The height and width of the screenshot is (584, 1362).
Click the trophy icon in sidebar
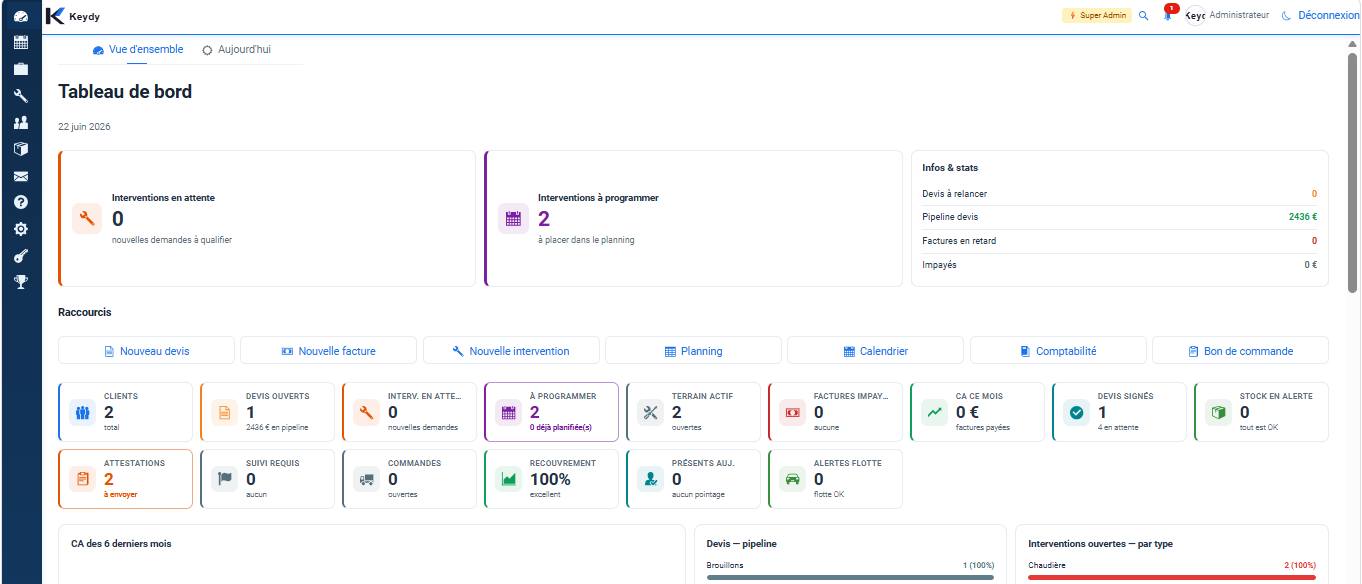20,282
